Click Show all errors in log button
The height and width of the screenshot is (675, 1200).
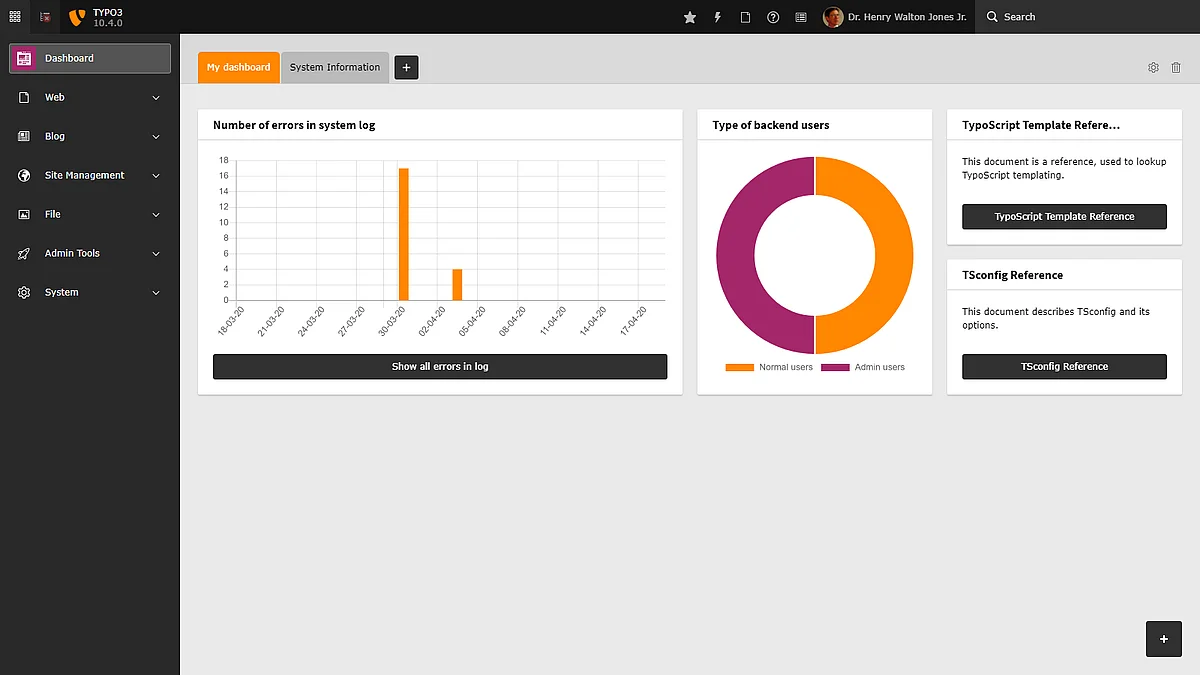(440, 367)
